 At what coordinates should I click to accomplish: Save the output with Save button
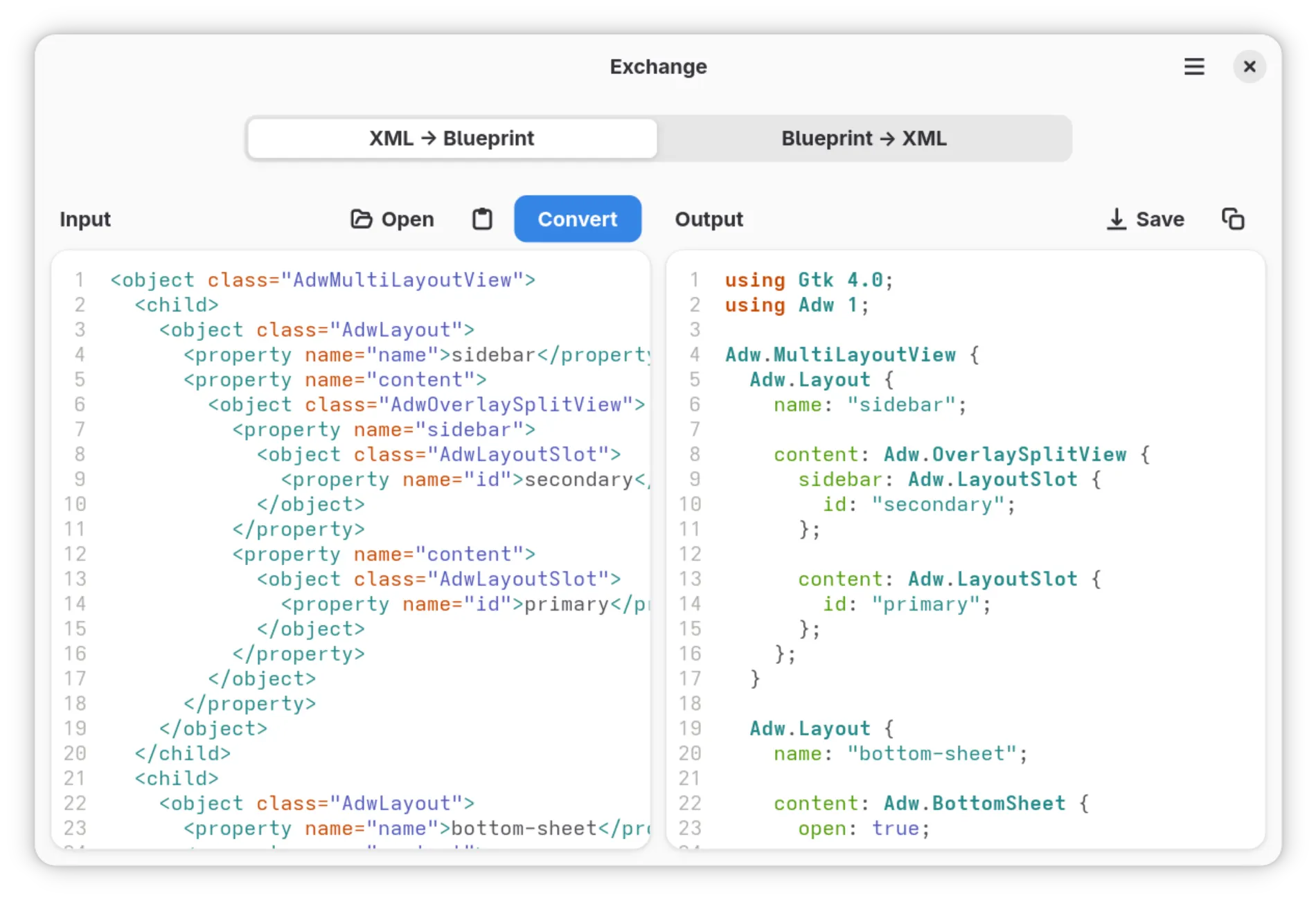point(1146,219)
